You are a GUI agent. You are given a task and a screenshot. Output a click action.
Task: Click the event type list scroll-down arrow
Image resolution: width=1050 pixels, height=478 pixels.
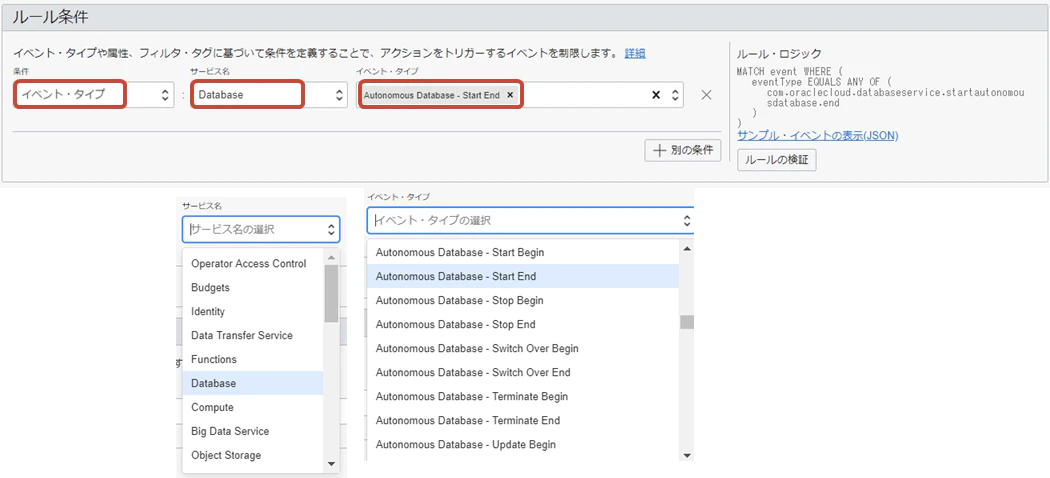point(686,455)
